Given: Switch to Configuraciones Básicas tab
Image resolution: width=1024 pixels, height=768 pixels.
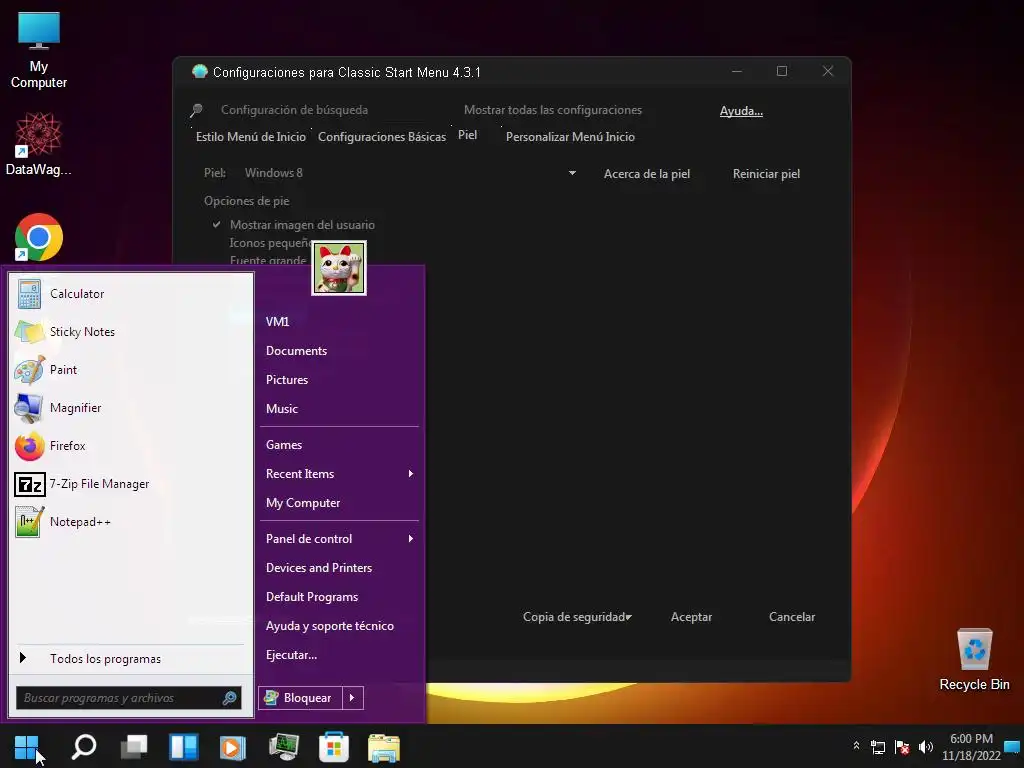Looking at the screenshot, I should tap(382, 137).
